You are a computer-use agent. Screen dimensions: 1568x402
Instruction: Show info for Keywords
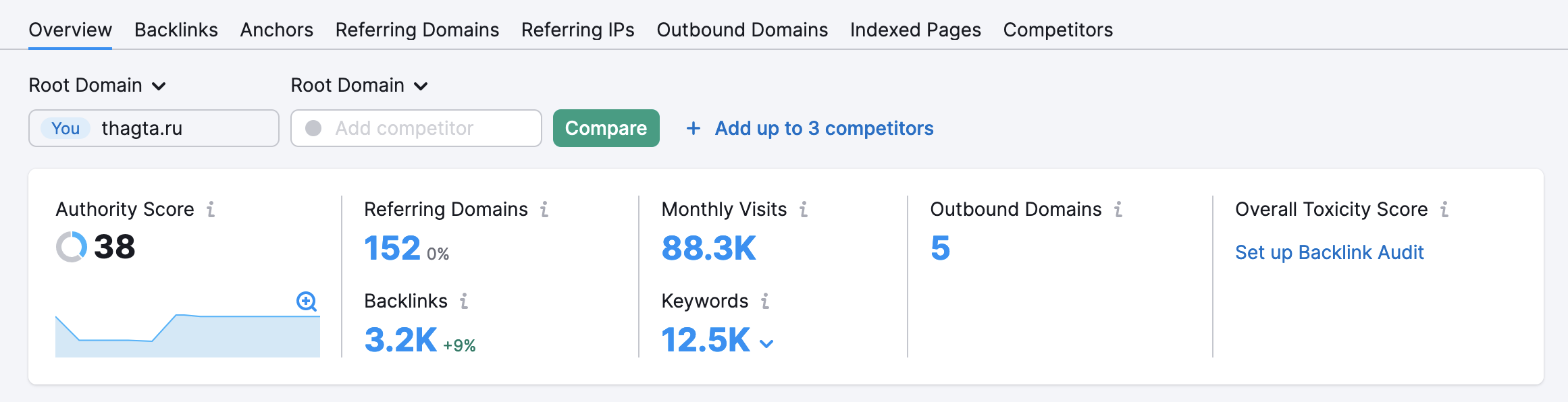pyautogui.click(x=765, y=301)
